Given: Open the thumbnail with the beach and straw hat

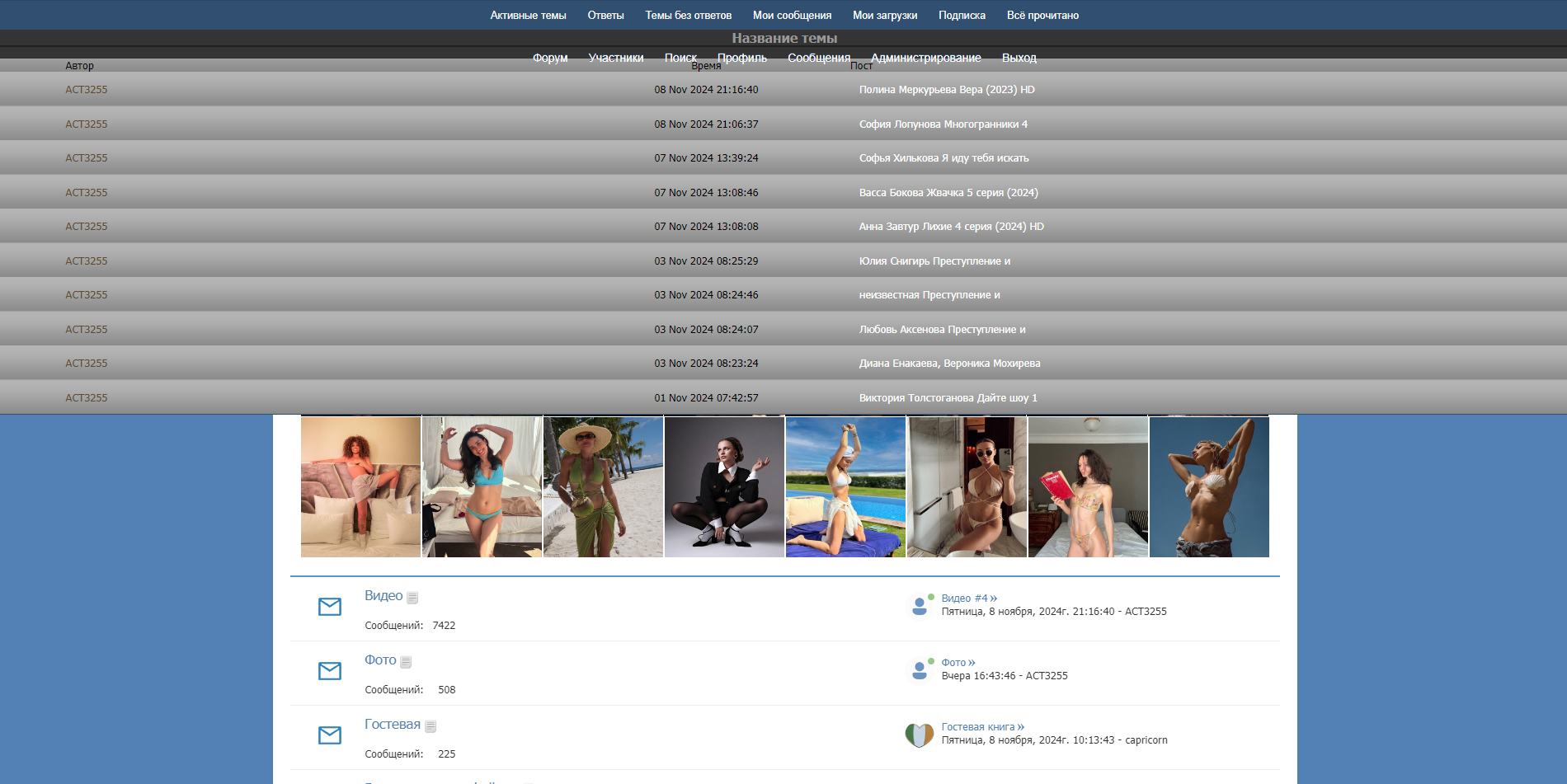Looking at the screenshot, I should [x=603, y=486].
